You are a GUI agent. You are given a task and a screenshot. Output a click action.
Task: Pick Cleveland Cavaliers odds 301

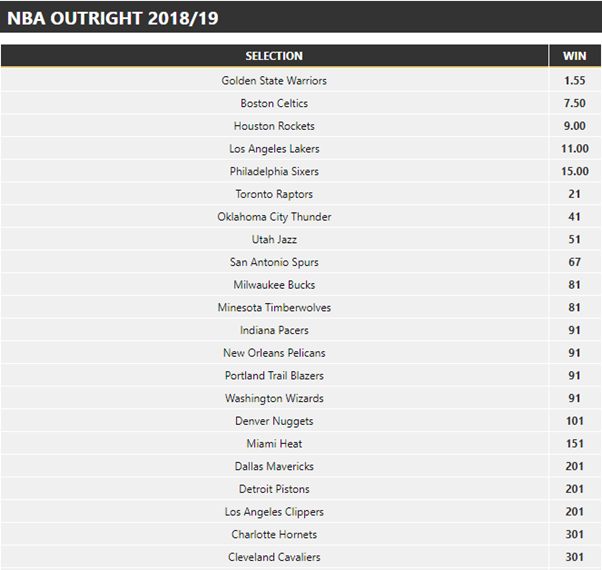(574, 557)
